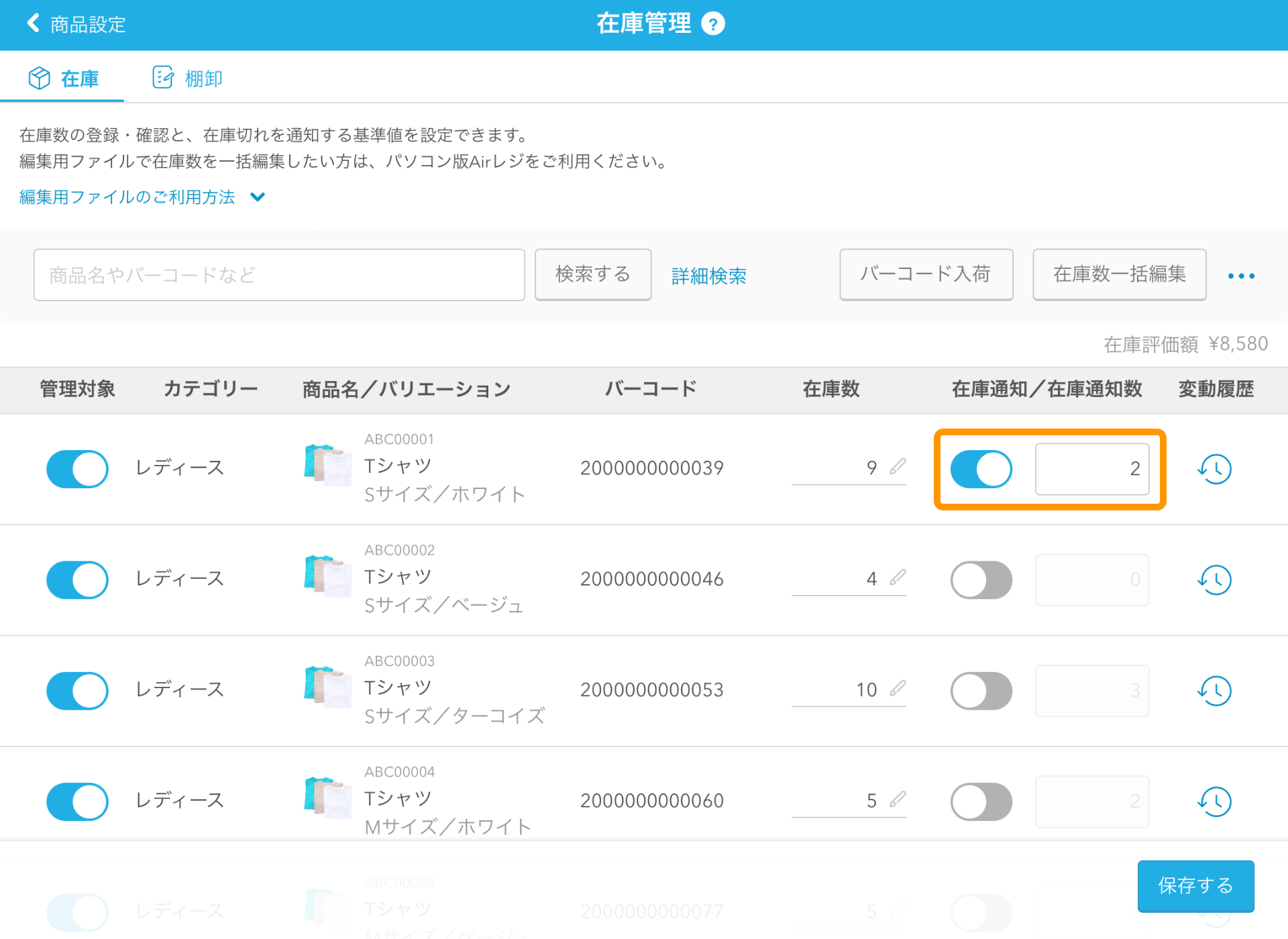Screen dimensions: 1288x939
Task: View change history for barcode 2000000000053
Action: point(1214,690)
